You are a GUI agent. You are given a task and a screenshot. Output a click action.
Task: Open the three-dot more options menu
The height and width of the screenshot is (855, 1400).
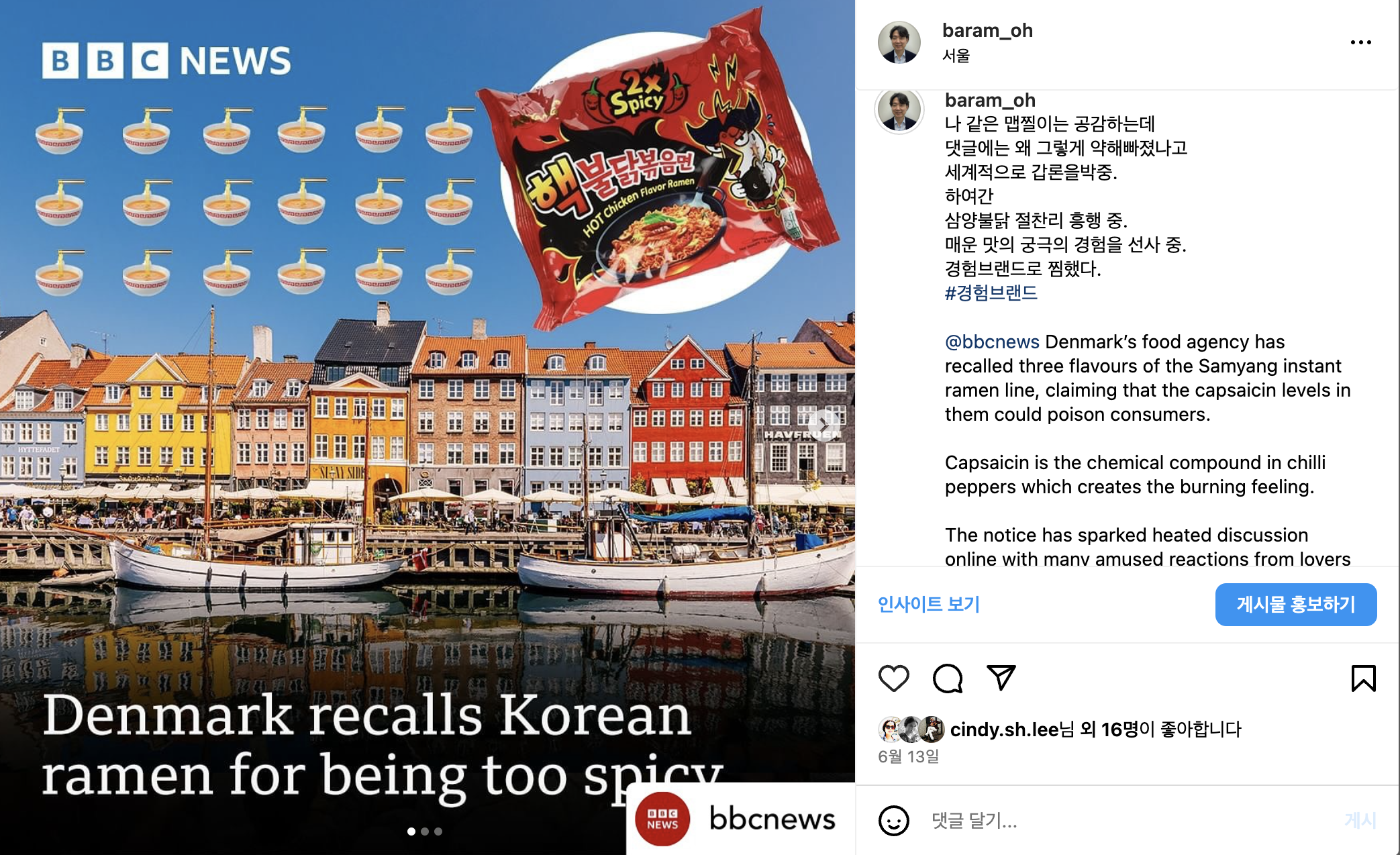pos(1361,42)
